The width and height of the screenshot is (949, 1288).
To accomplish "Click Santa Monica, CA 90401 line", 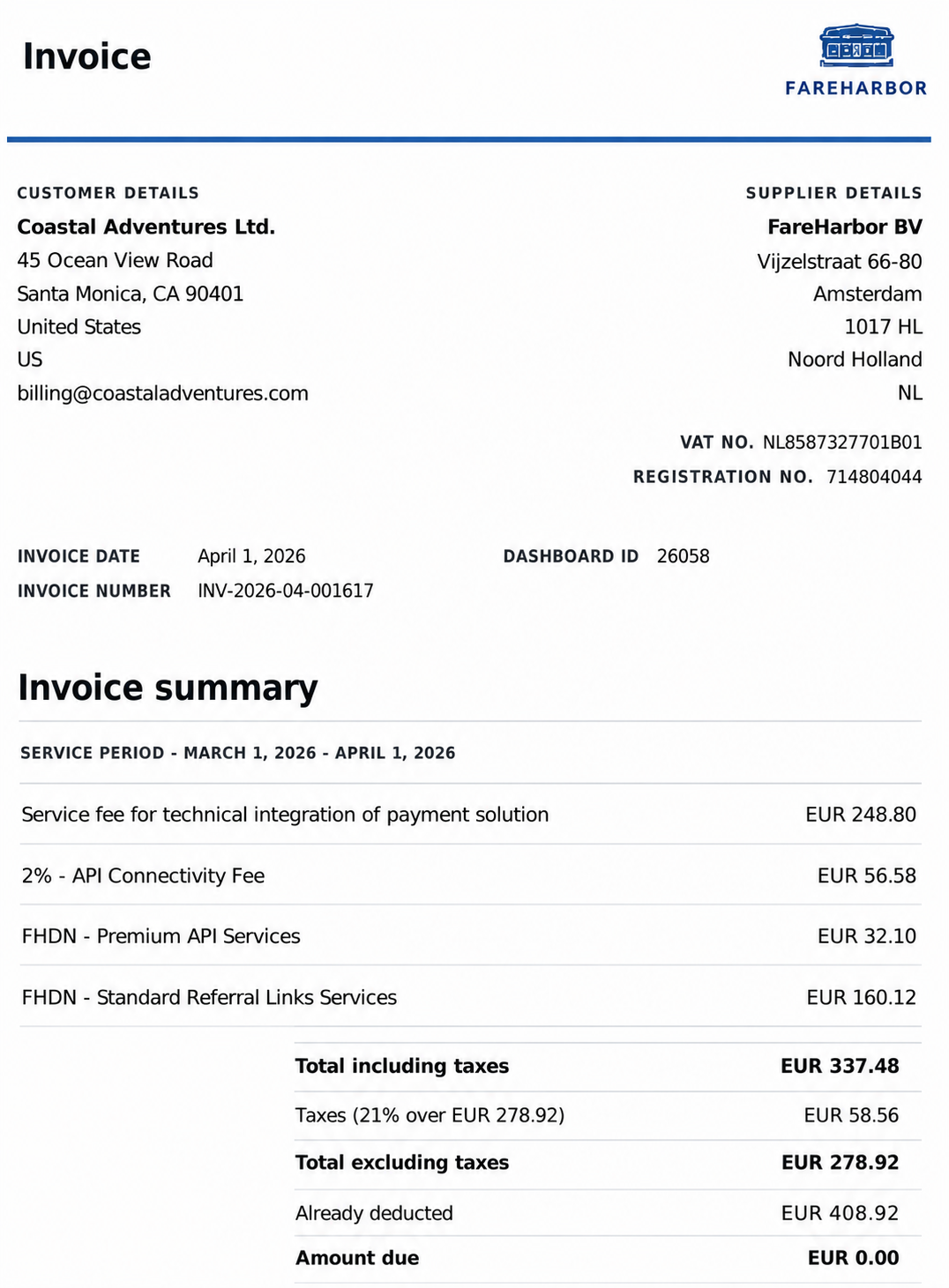I will point(131,294).
